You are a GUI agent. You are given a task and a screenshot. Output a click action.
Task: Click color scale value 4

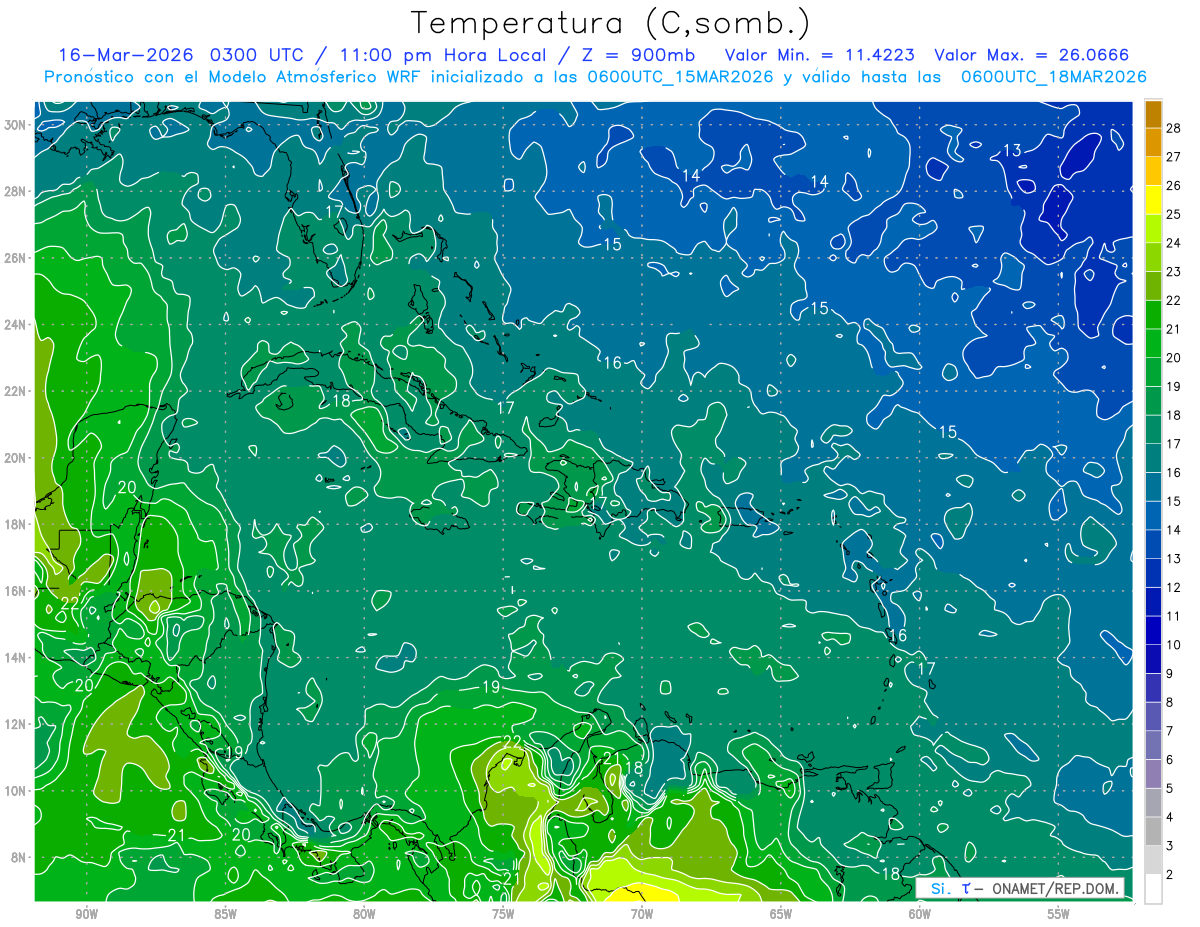tap(1169, 817)
